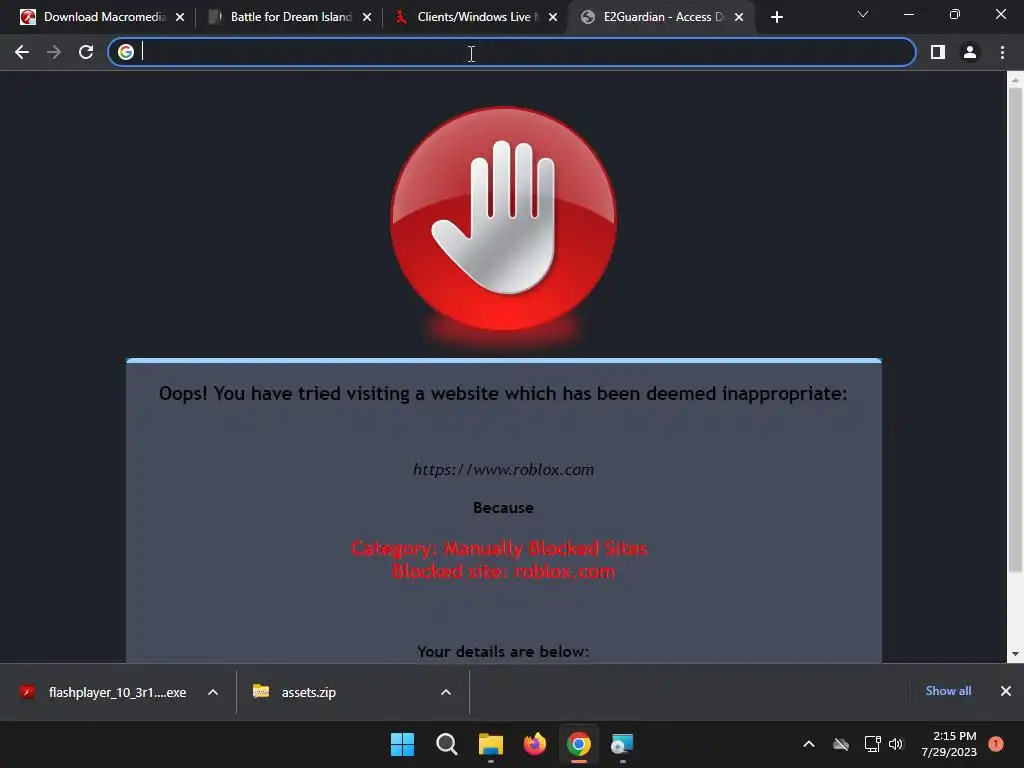Image resolution: width=1024 pixels, height=768 pixels.
Task: Click the page vertical scrollbar
Action: (x=1015, y=330)
